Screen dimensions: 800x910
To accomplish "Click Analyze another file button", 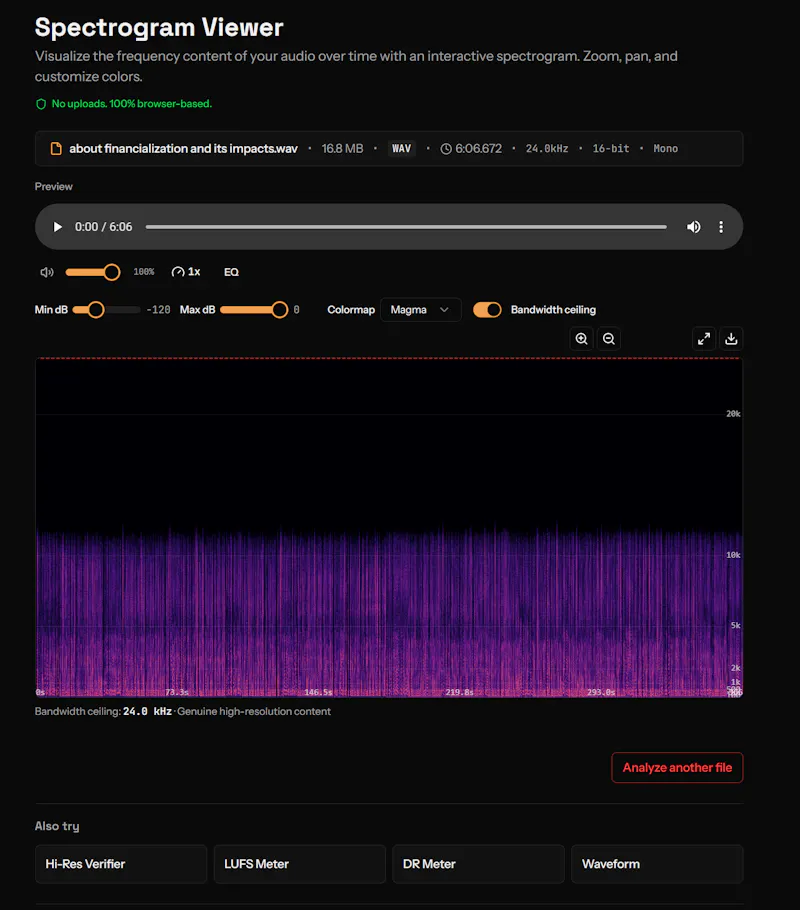I will pos(677,768).
